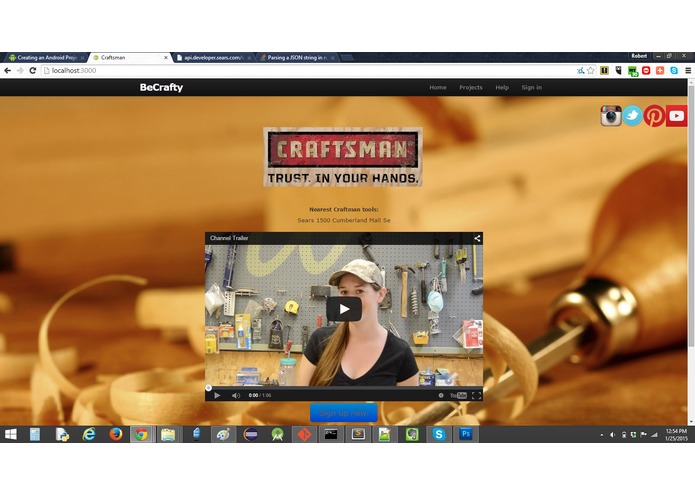Screen dimensions: 695x494
Task: Click the small play button in video controls
Action: pos(217,395)
